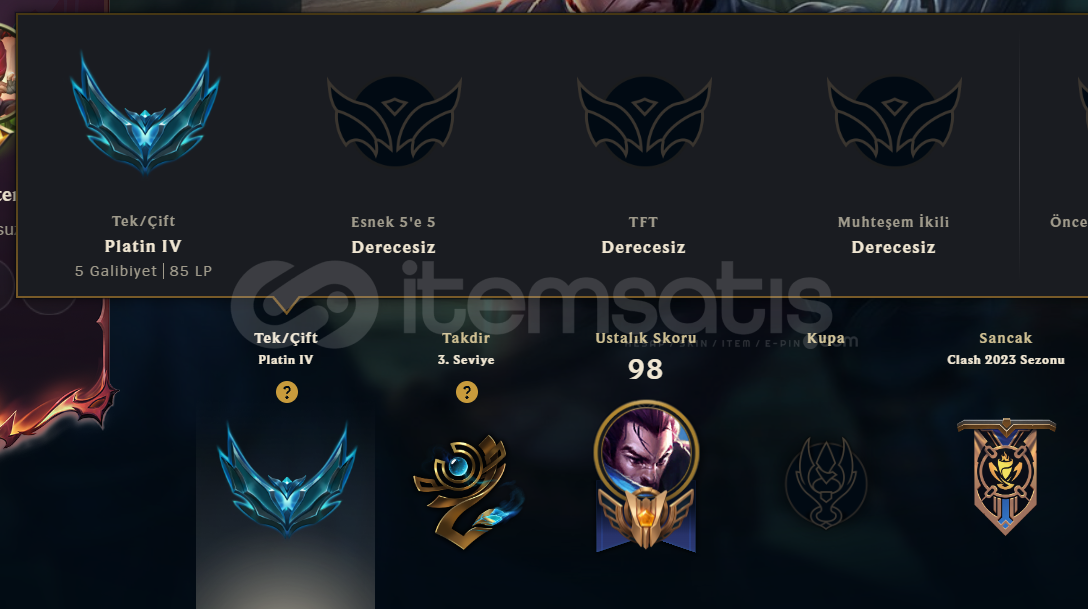Viewport: 1088px width, 609px height.
Task: Select the Sancak heading
Action: (x=1005, y=338)
